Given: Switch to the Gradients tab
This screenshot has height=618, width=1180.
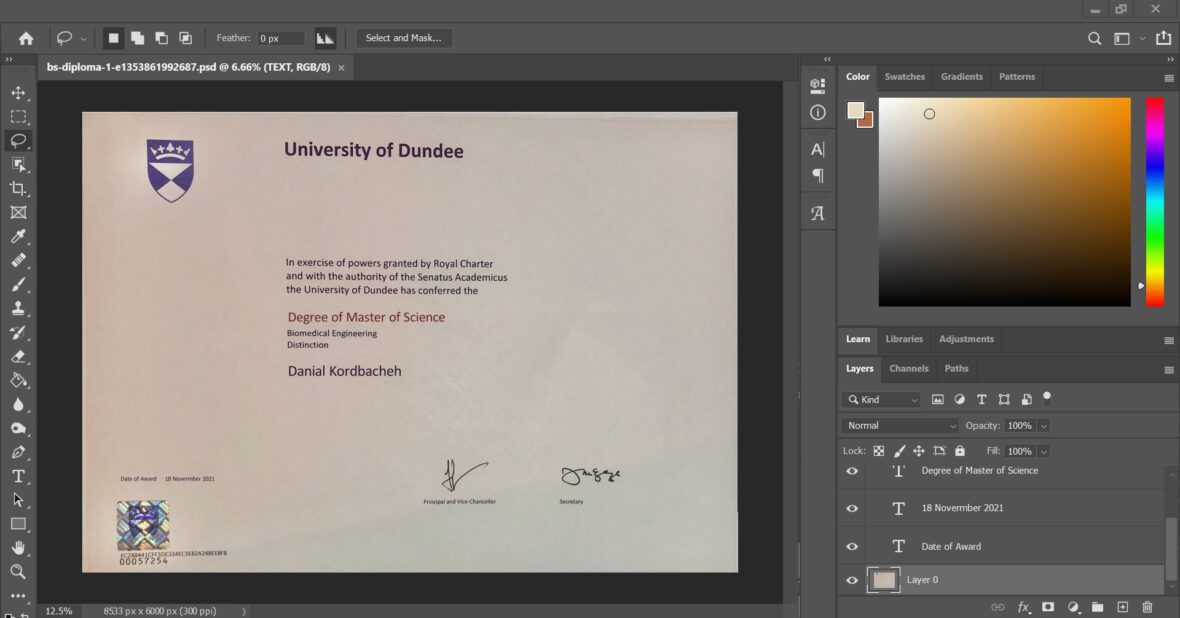Looking at the screenshot, I should click(962, 77).
